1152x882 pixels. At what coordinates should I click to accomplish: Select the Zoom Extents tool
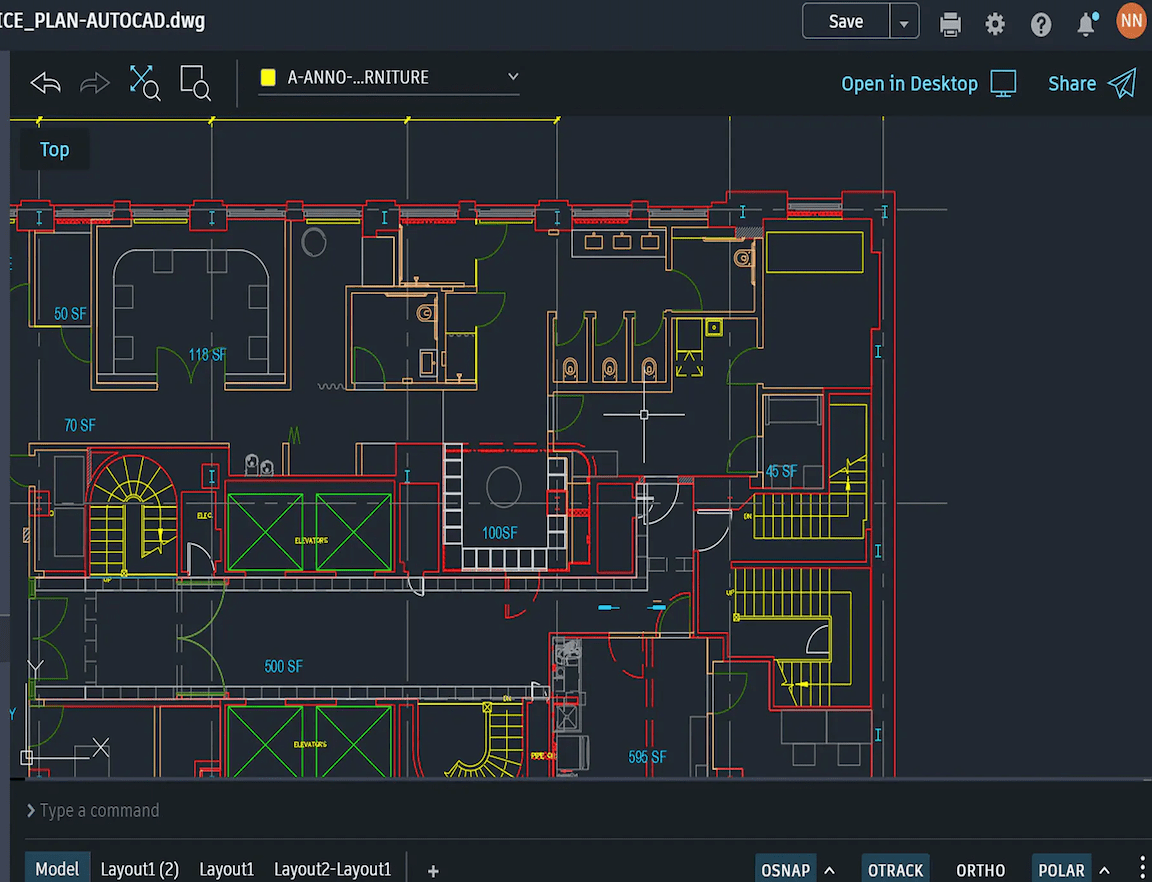click(x=145, y=83)
